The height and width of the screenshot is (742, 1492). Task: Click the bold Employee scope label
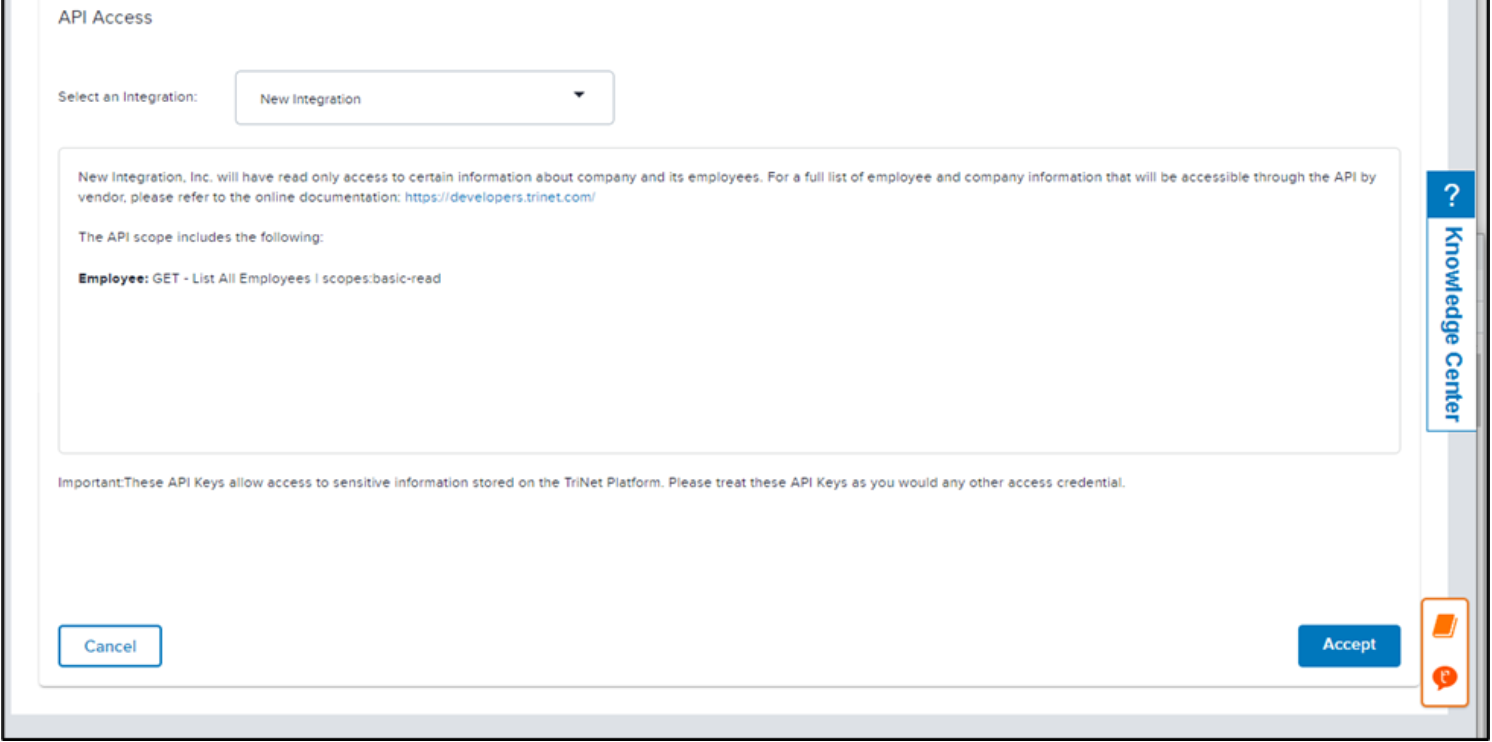(x=113, y=279)
